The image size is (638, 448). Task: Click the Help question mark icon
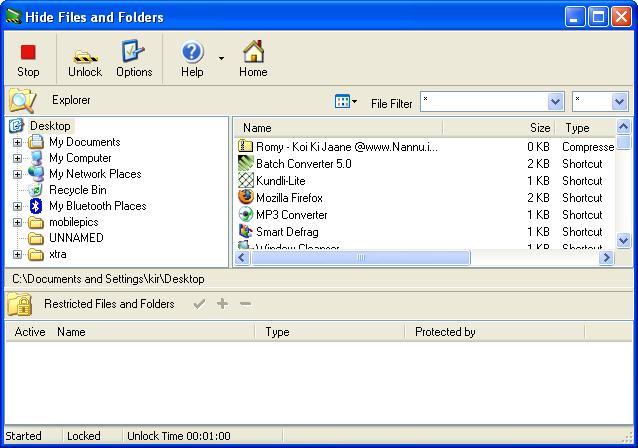click(x=192, y=52)
